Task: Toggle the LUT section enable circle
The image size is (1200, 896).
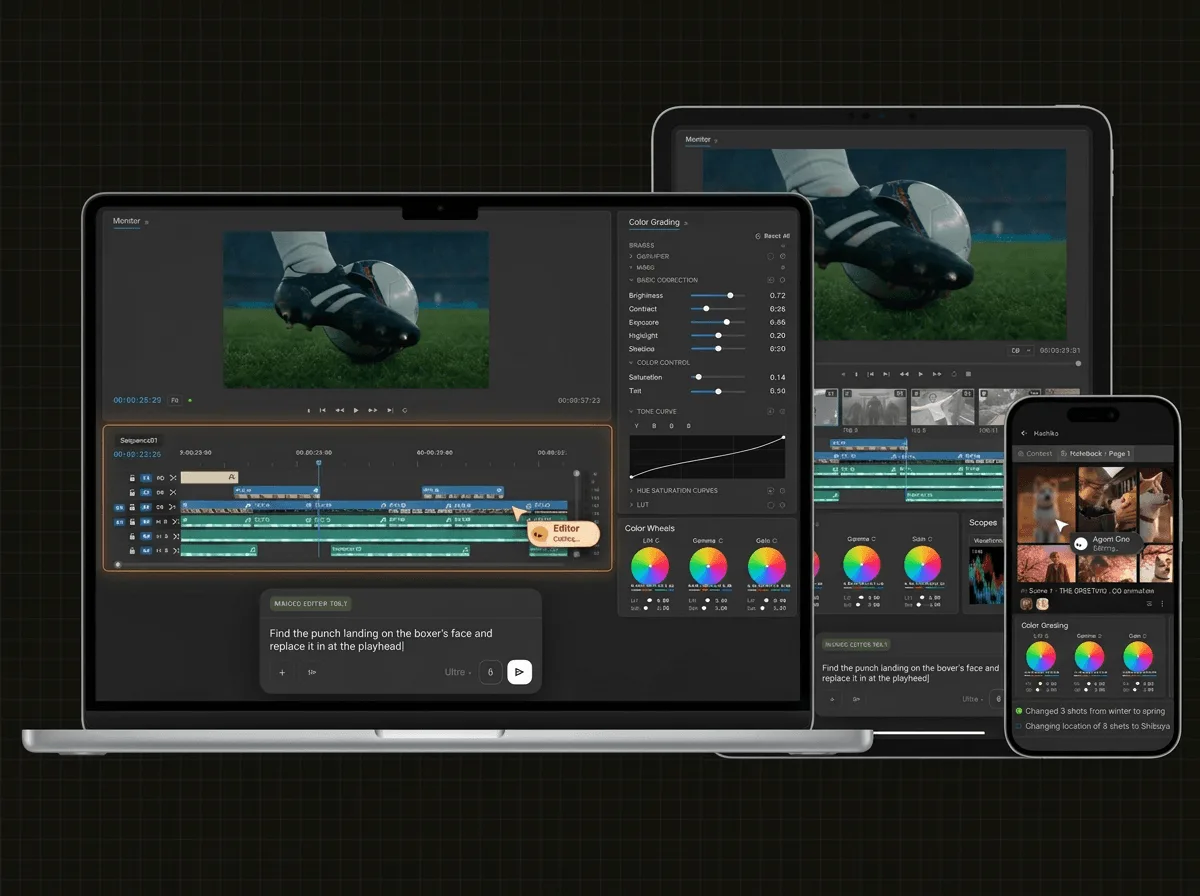Action: pyautogui.click(x=770, y=505)
